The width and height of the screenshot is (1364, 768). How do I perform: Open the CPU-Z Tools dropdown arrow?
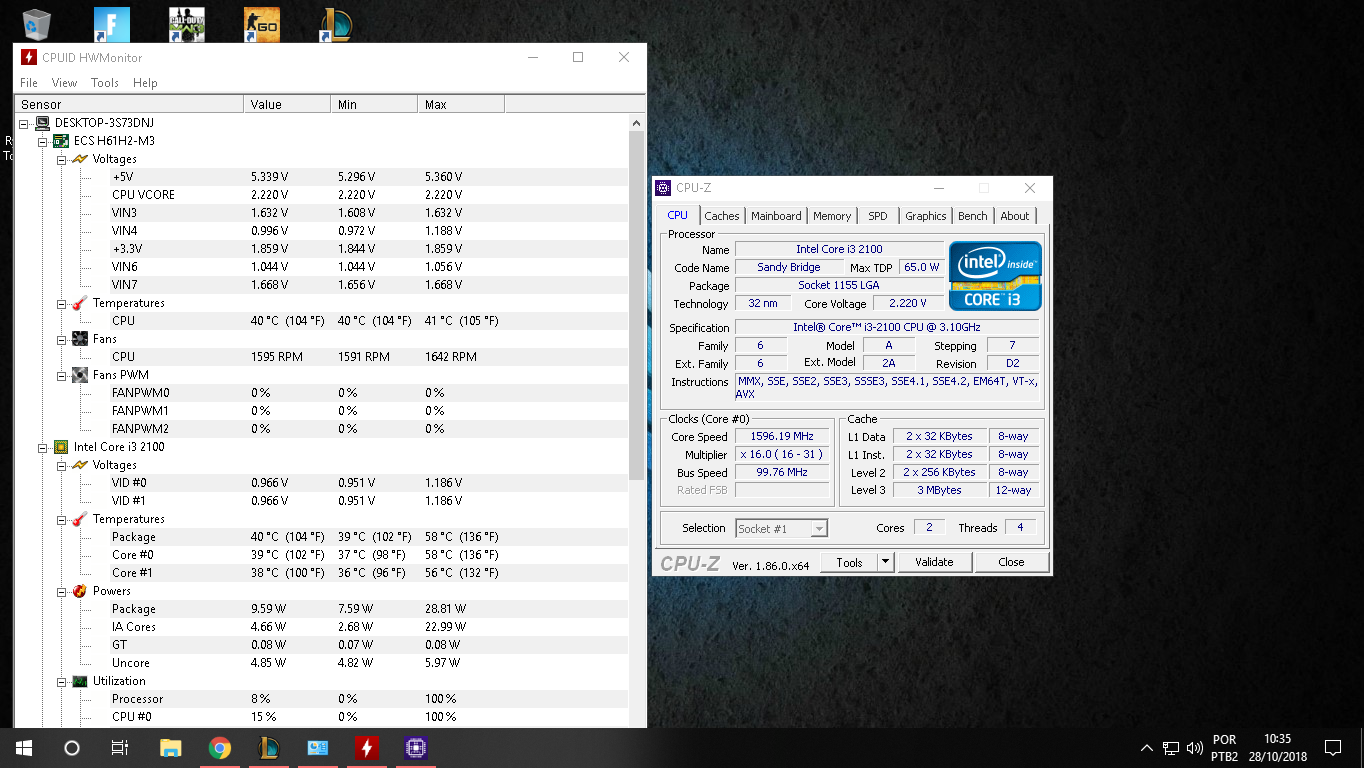tap(885, 562)
